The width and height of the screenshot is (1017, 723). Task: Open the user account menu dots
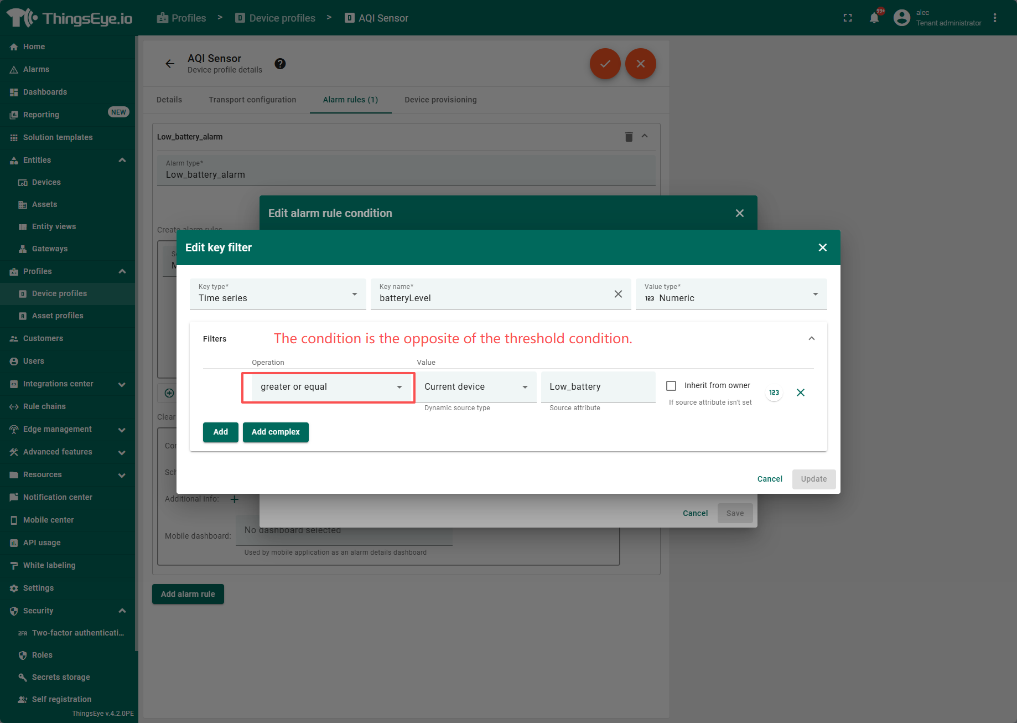pos(994,18)
